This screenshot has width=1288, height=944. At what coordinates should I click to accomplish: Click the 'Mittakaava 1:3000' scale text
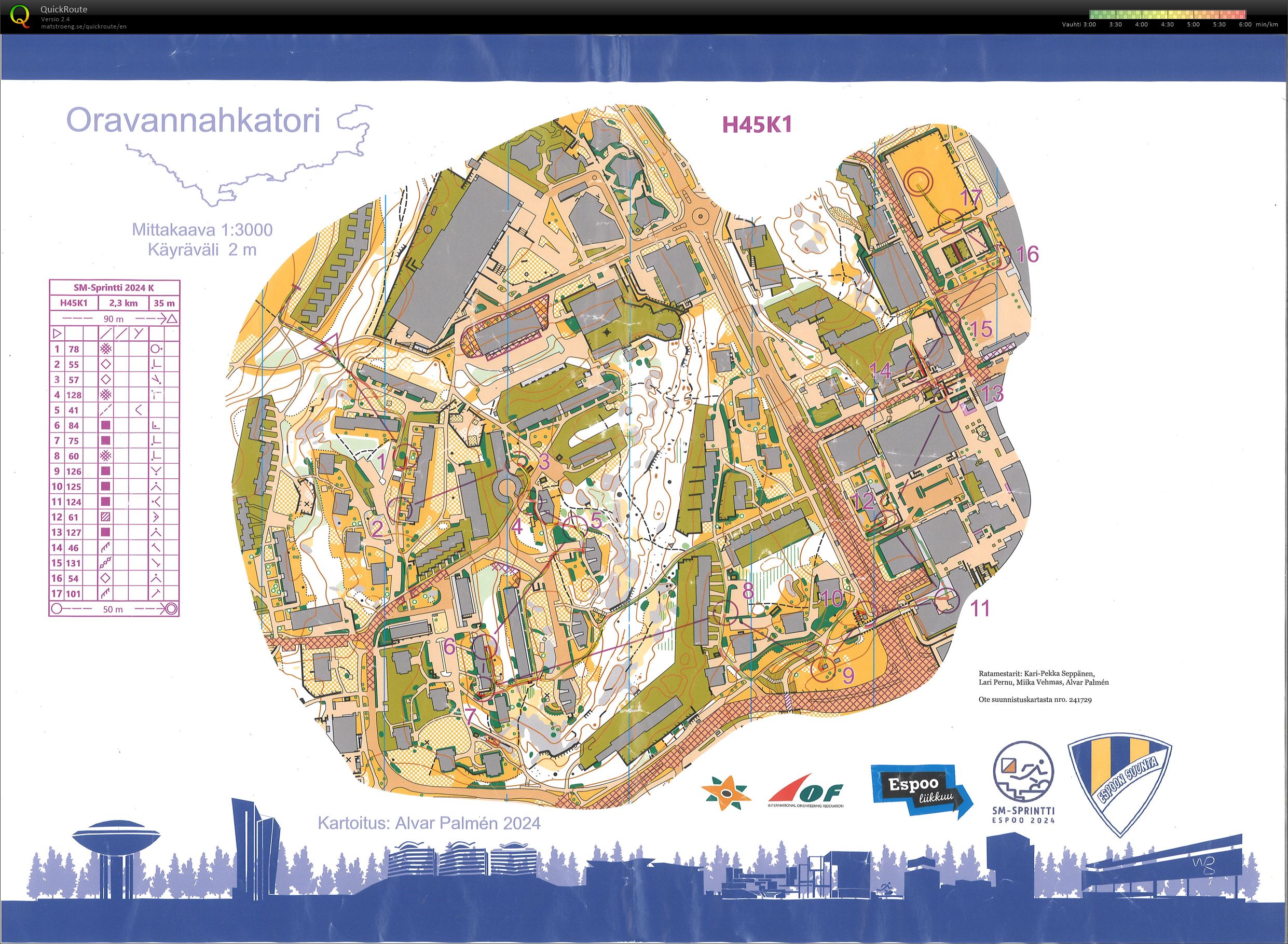(x=202, y=230)
